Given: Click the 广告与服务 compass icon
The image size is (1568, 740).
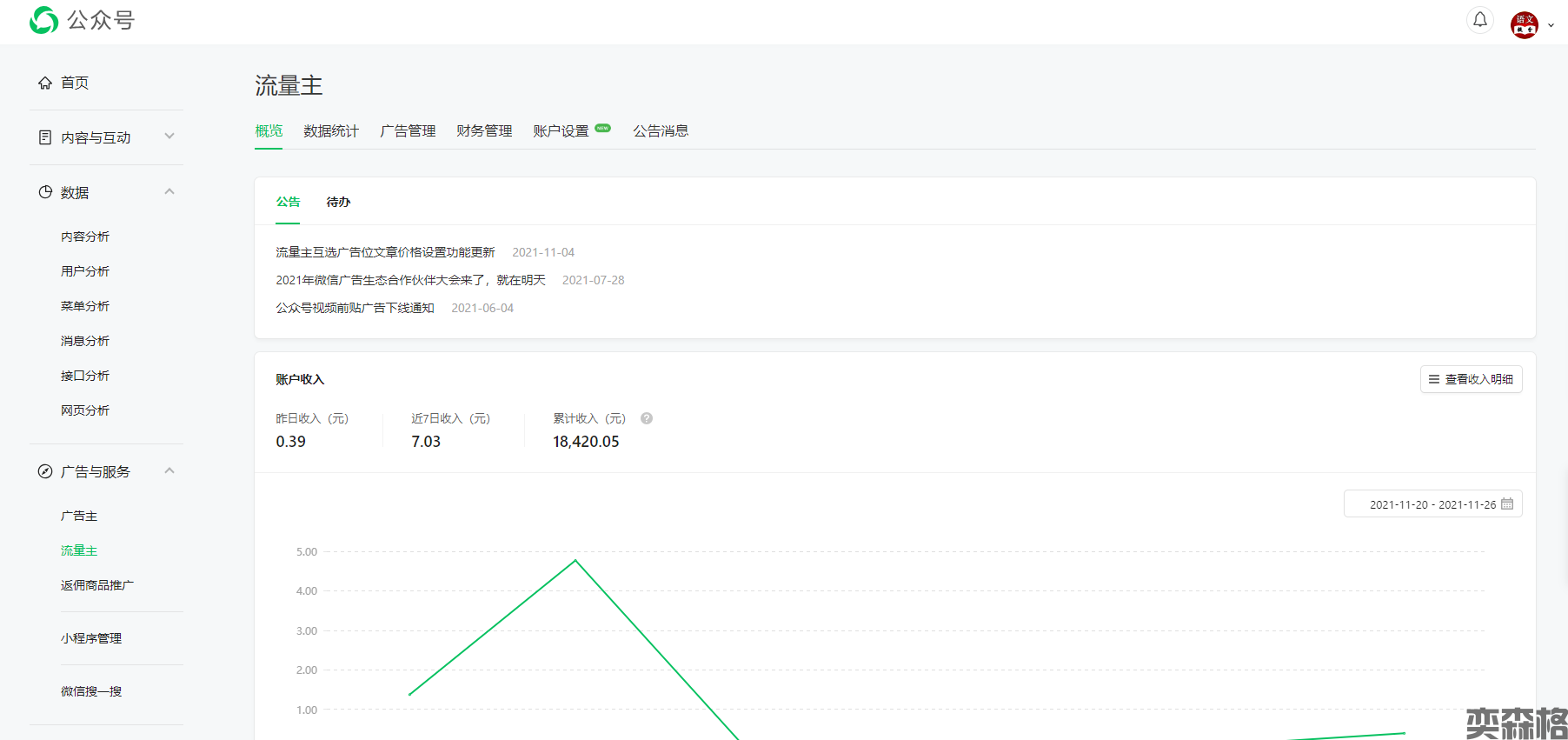Looking at the screenshot, I should [x=45, y=471].
